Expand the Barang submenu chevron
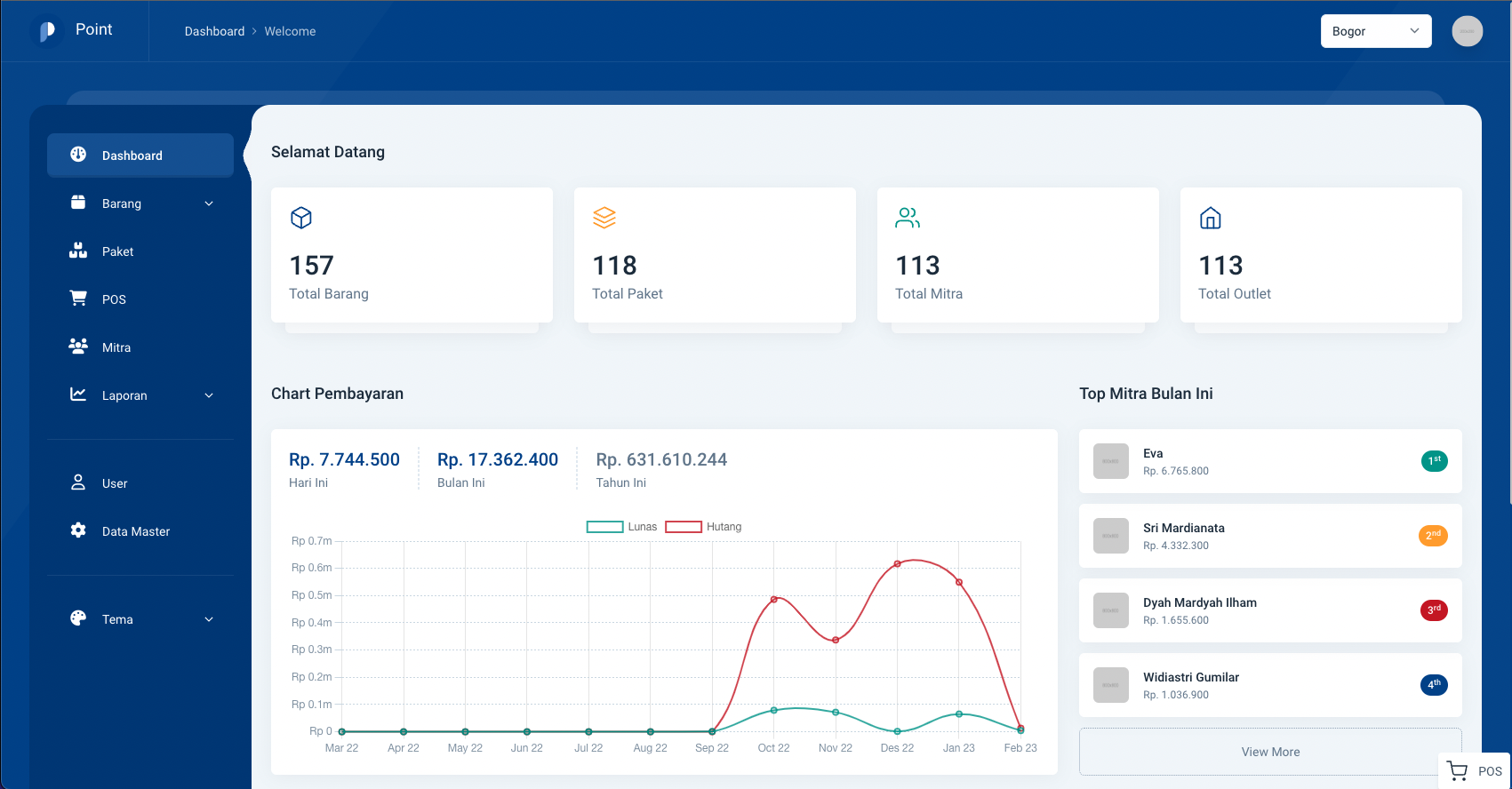 [x=209, y=203]
